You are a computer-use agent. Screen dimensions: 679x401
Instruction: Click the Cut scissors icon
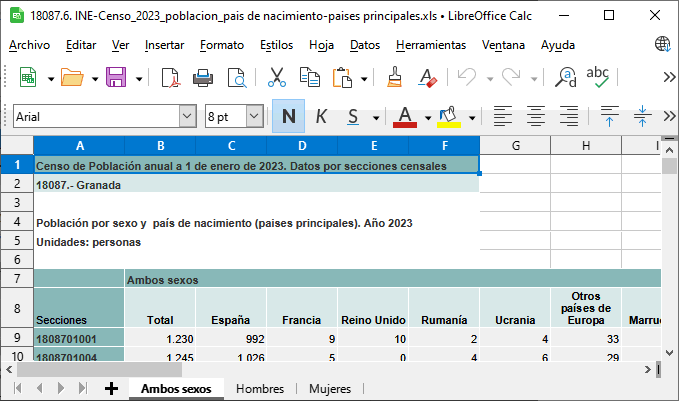coord(277,77)
